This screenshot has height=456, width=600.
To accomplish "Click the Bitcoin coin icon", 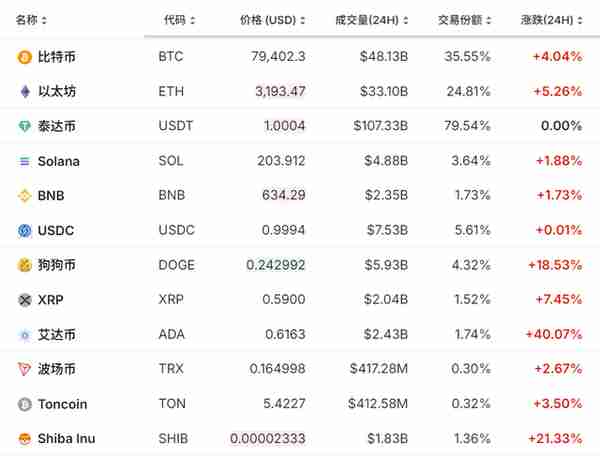I will coord(24,57).
